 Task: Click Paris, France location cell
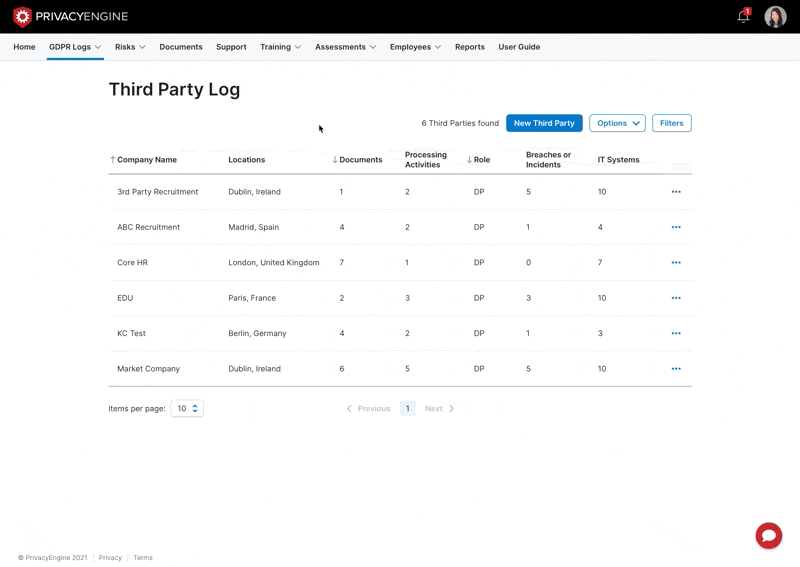252,298
